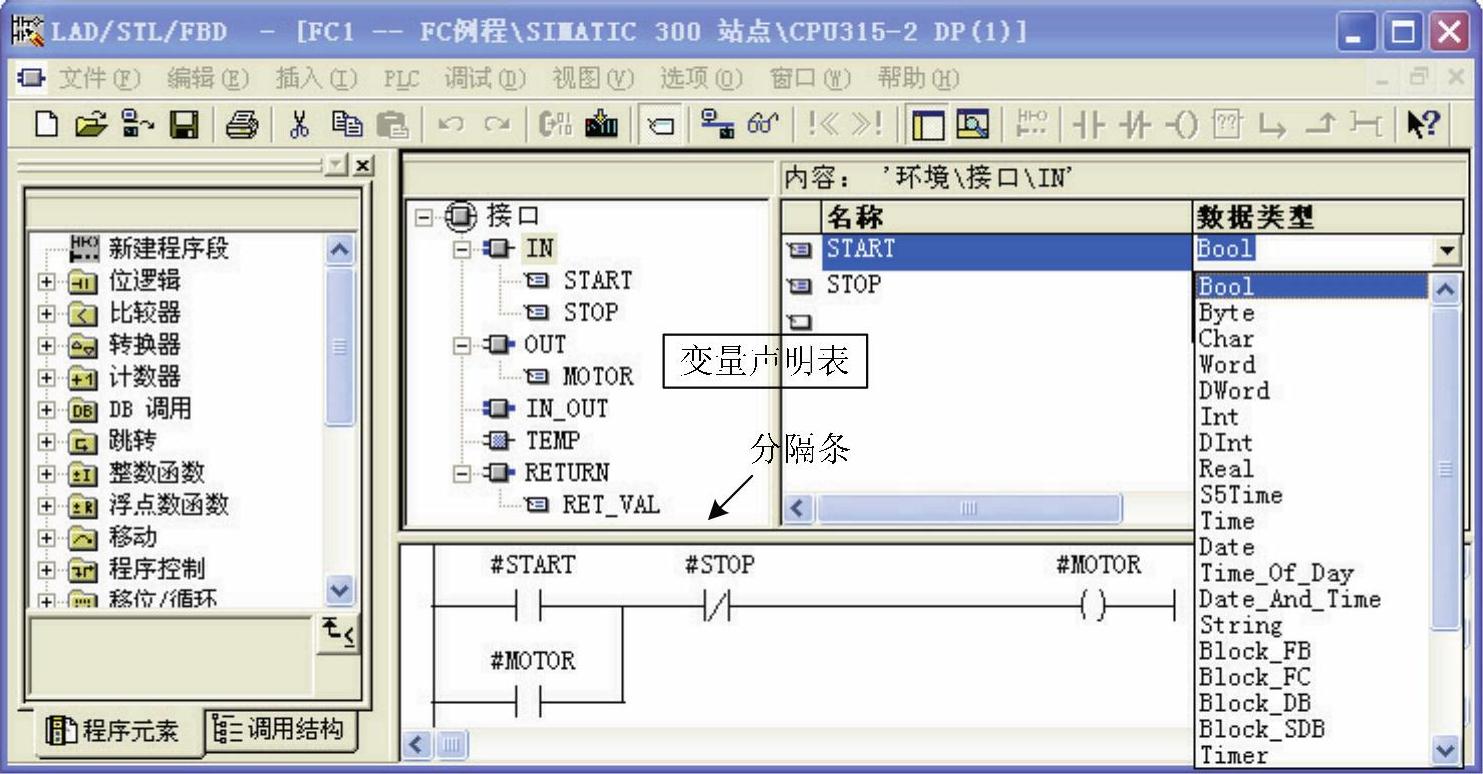
Task: Toggle monitoring with the eyeglasses icon
Action: tap(764, 124)
